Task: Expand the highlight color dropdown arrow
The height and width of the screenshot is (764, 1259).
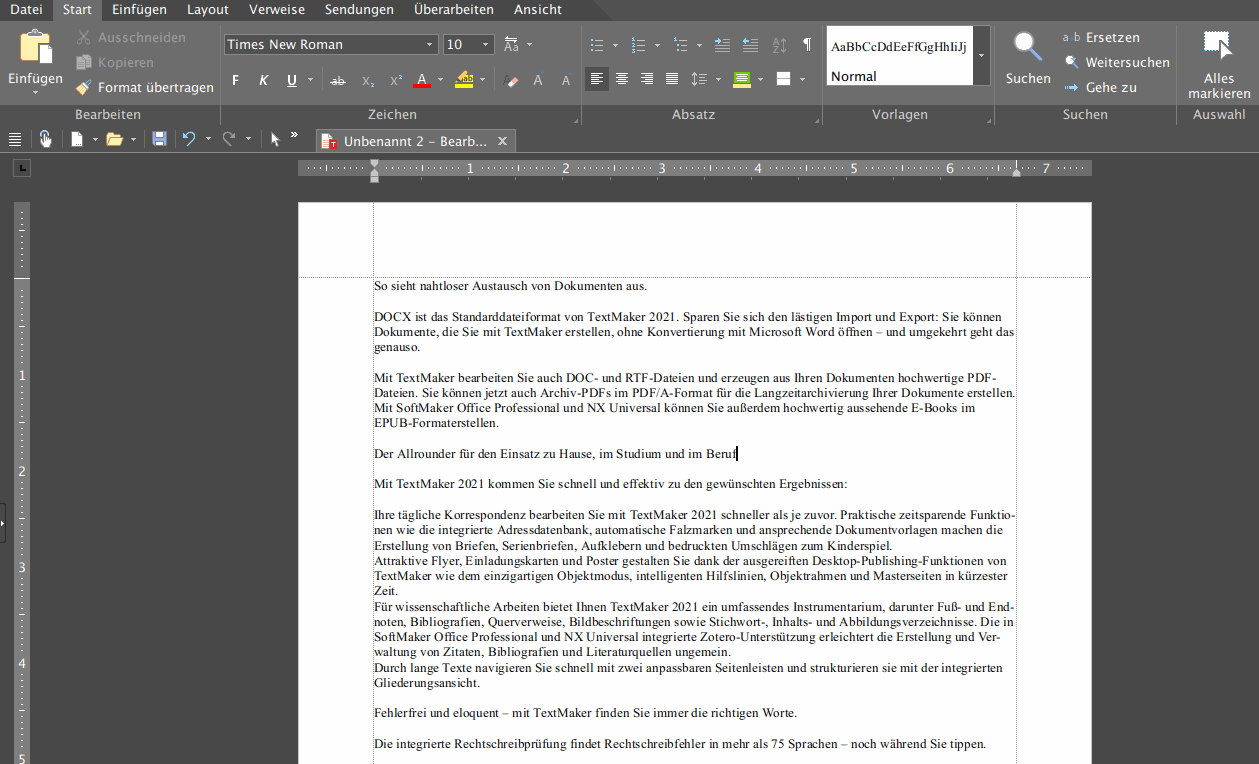Action: coord(482,80)
